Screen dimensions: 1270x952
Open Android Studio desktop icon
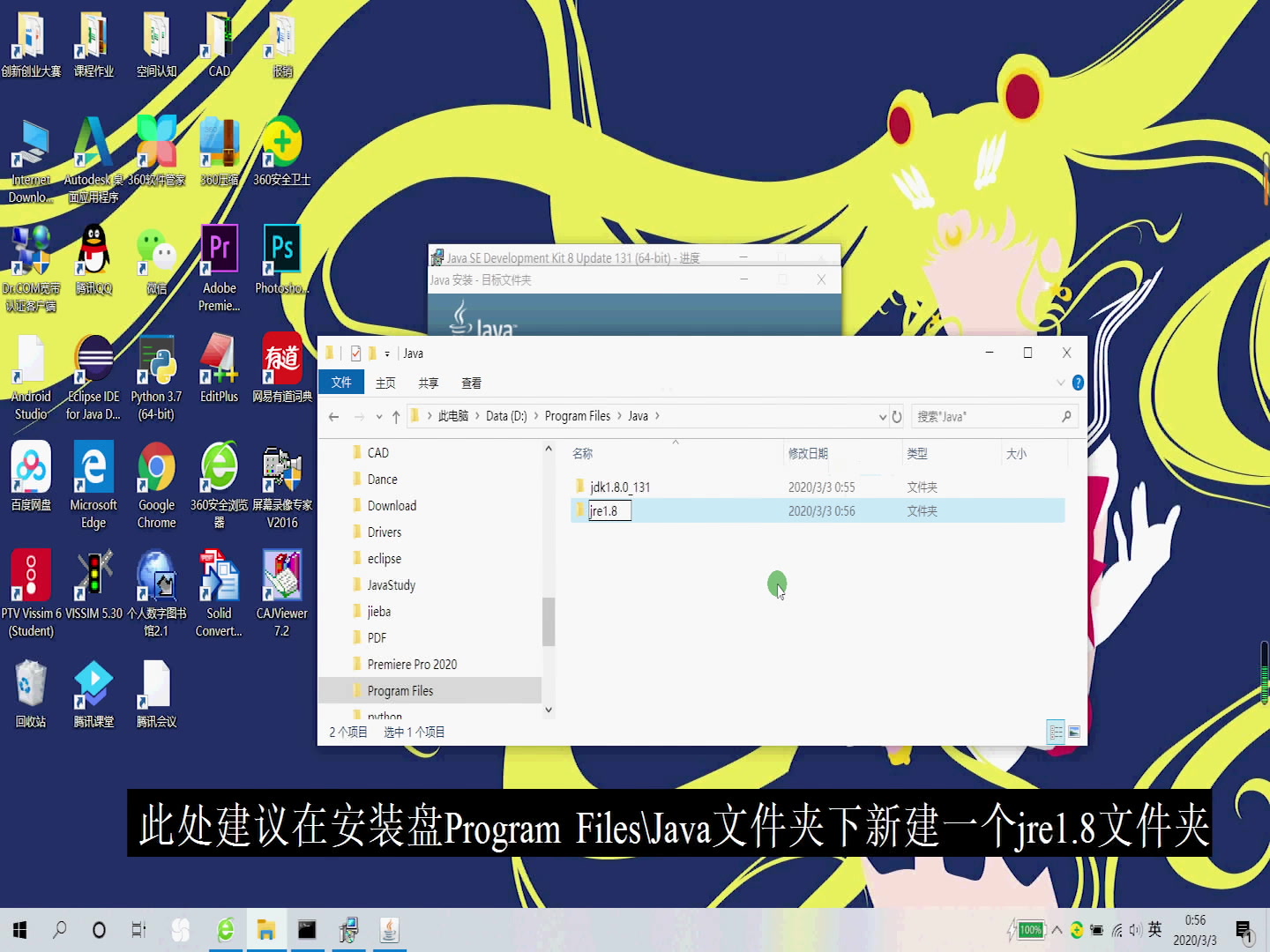click(31, 377)
